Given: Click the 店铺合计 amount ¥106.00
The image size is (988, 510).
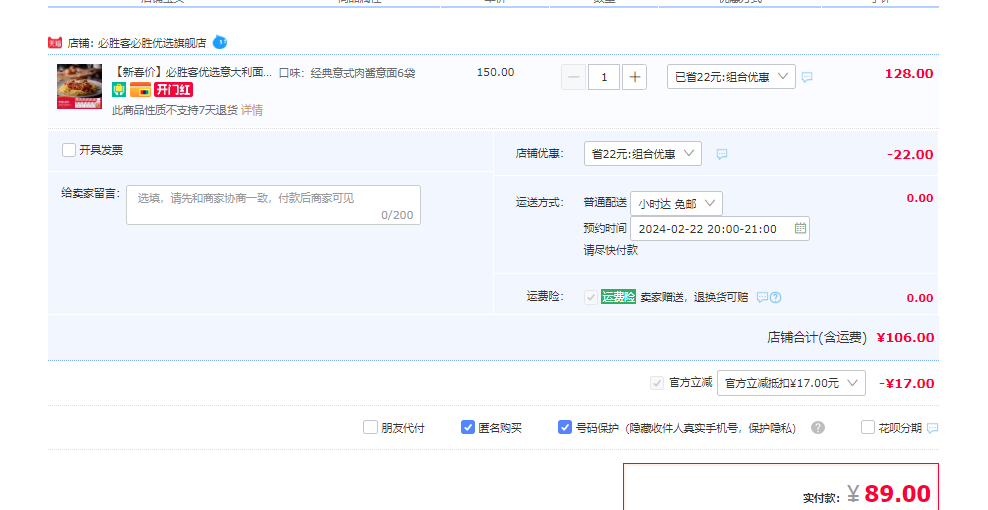Looking at the screenshot, I should click(x=905, y=337).
